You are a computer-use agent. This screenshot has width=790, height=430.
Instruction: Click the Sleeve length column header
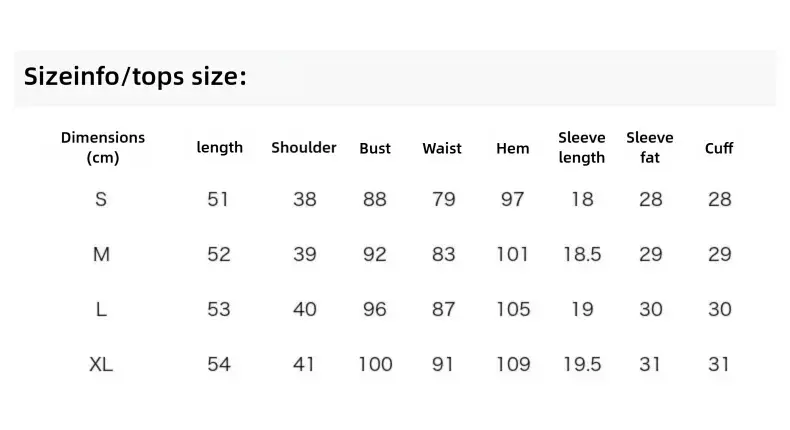[x=581, y=147]
